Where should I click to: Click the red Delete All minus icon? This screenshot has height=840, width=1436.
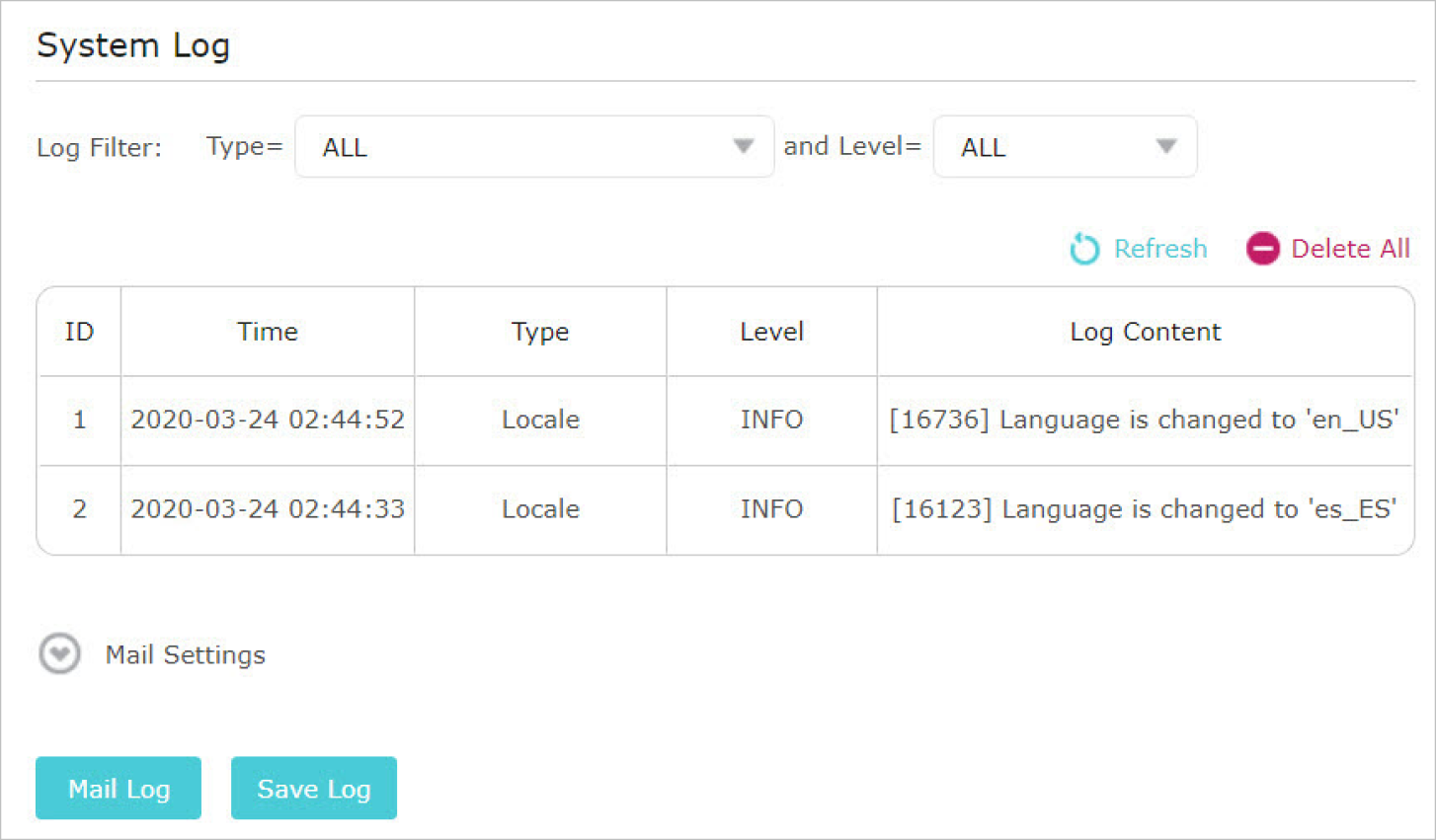[1263, 249]
